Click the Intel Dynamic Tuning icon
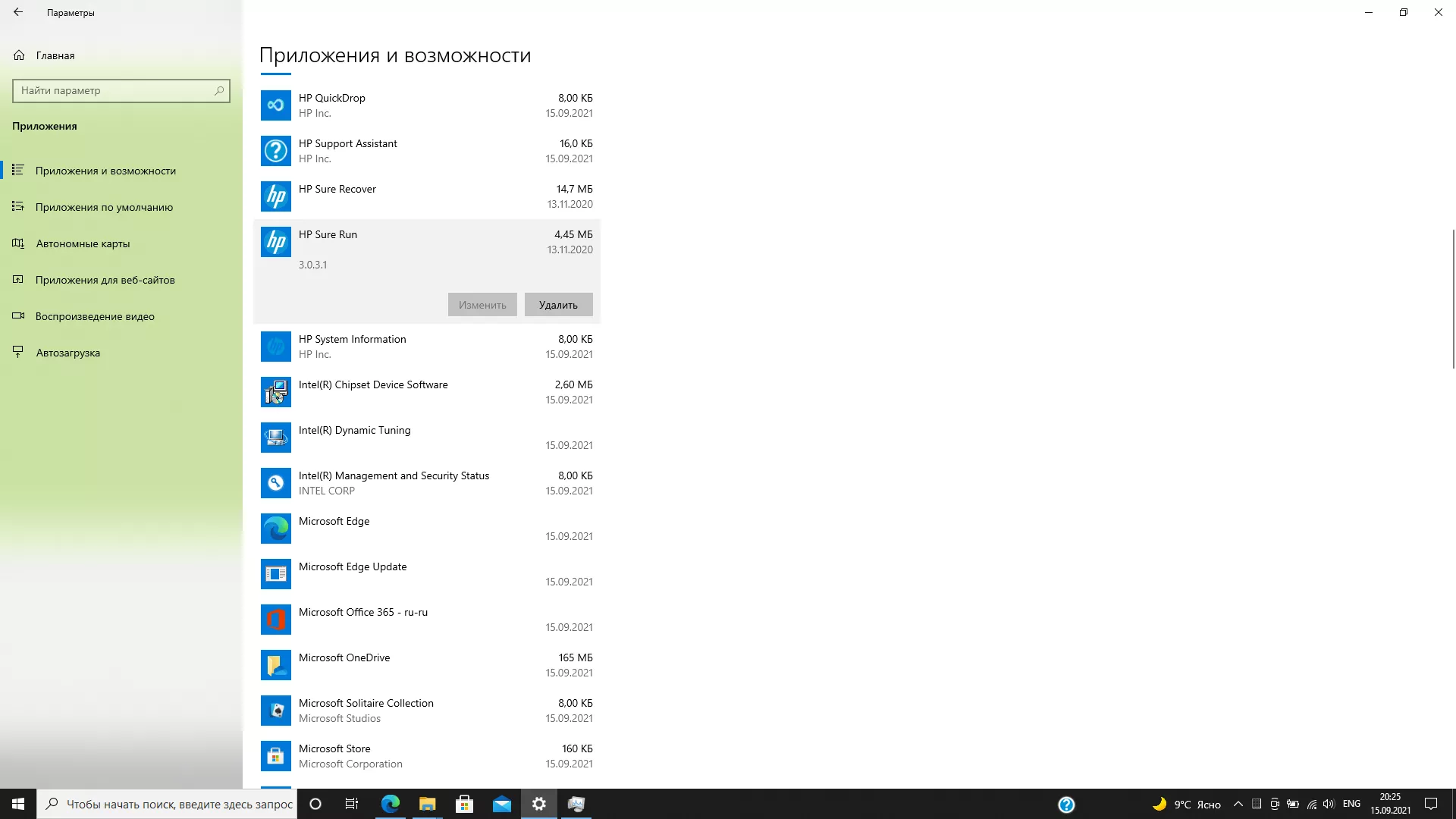 click(x=276, y=438)
